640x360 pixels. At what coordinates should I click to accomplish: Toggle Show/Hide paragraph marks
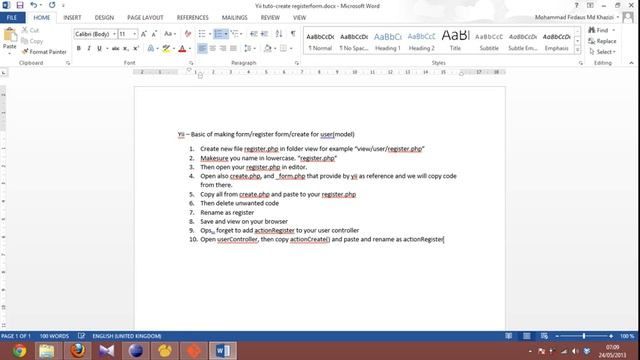293,34
